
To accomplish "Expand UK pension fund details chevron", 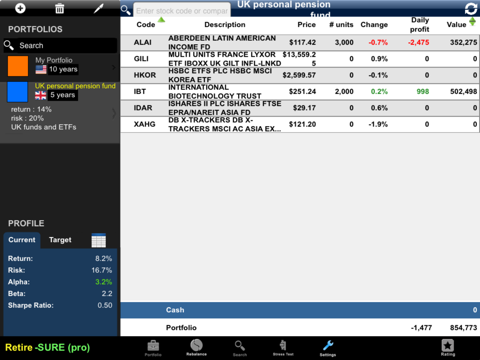I will point(114,114).
